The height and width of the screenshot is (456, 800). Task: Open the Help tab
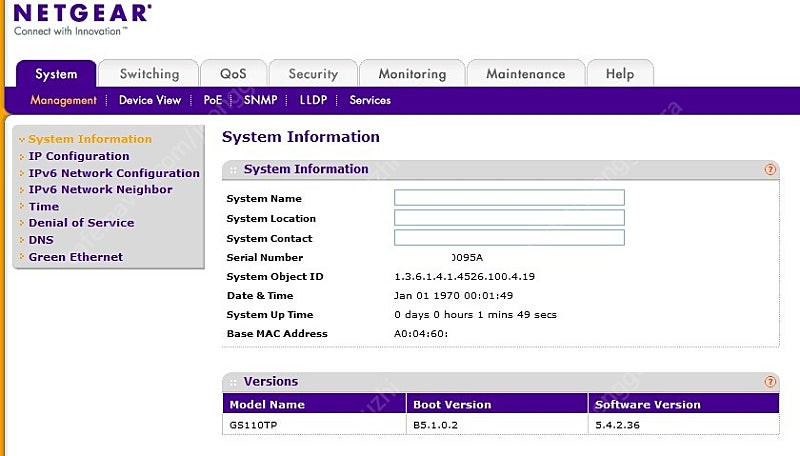(620, 73)
